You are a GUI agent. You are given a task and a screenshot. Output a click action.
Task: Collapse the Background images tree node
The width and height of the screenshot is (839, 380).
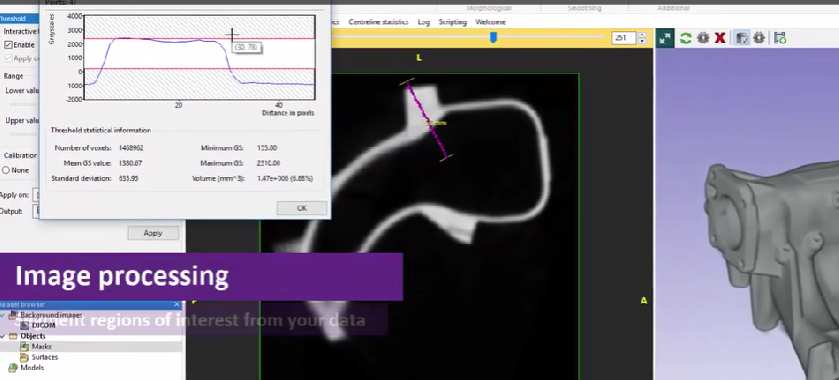pyautogui.click(x=3, y=315)
